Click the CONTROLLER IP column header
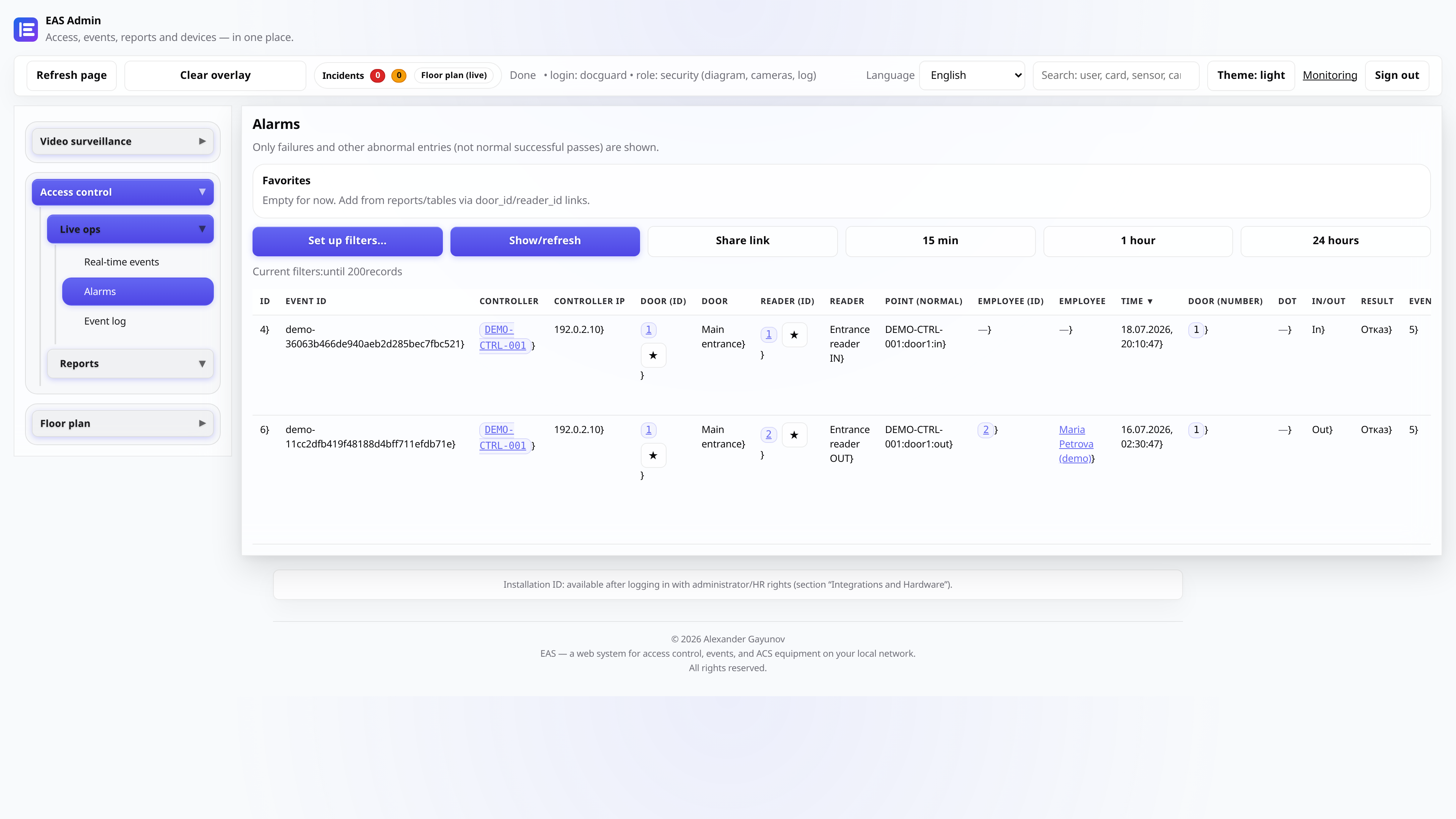The height and width of the screenshot is (819, 1456). pos(590,301)
